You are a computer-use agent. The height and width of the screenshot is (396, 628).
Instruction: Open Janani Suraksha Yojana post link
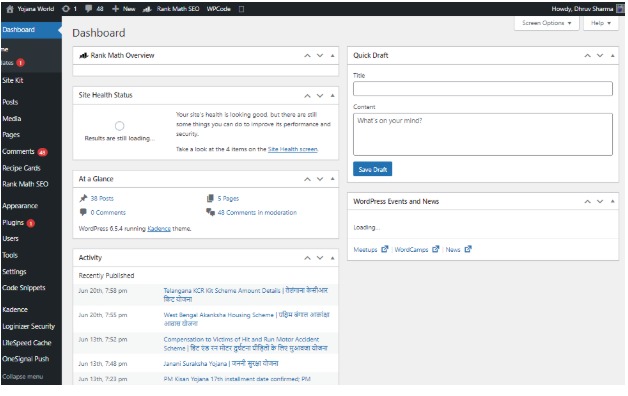221,364
